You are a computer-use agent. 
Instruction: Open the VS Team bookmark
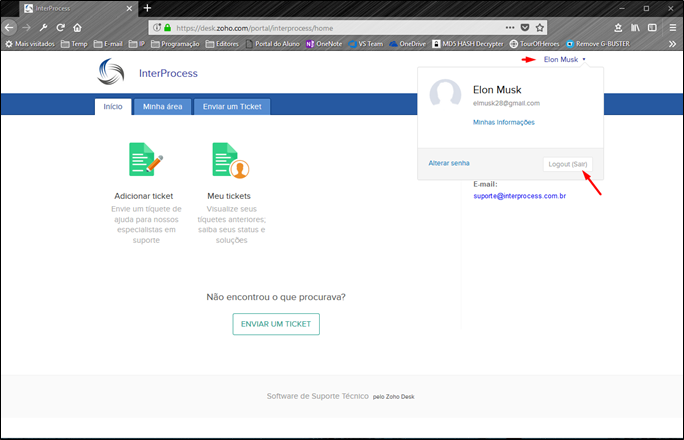click(366, 44)
